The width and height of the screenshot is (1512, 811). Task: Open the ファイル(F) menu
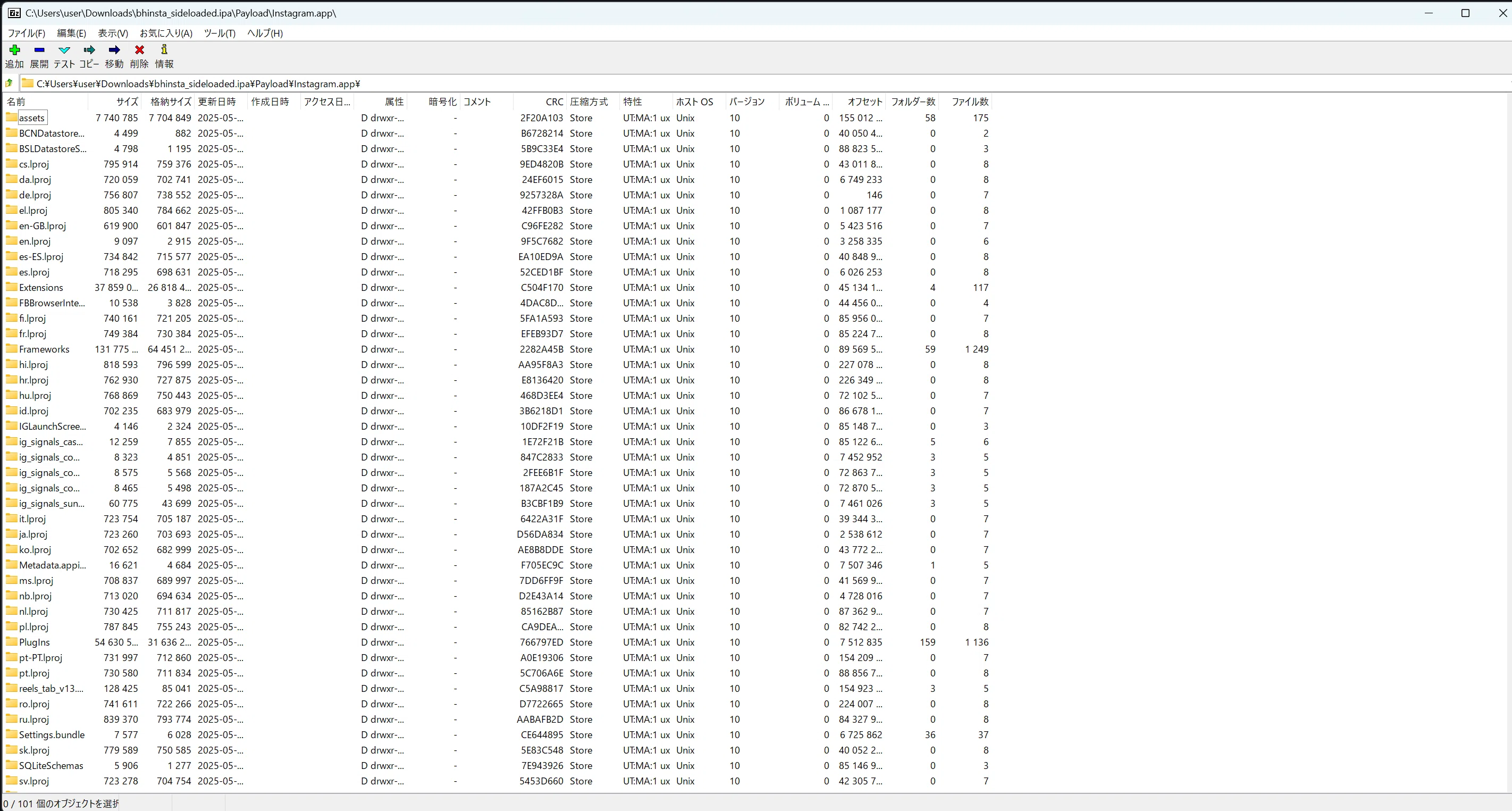click(x=26, y=34)
